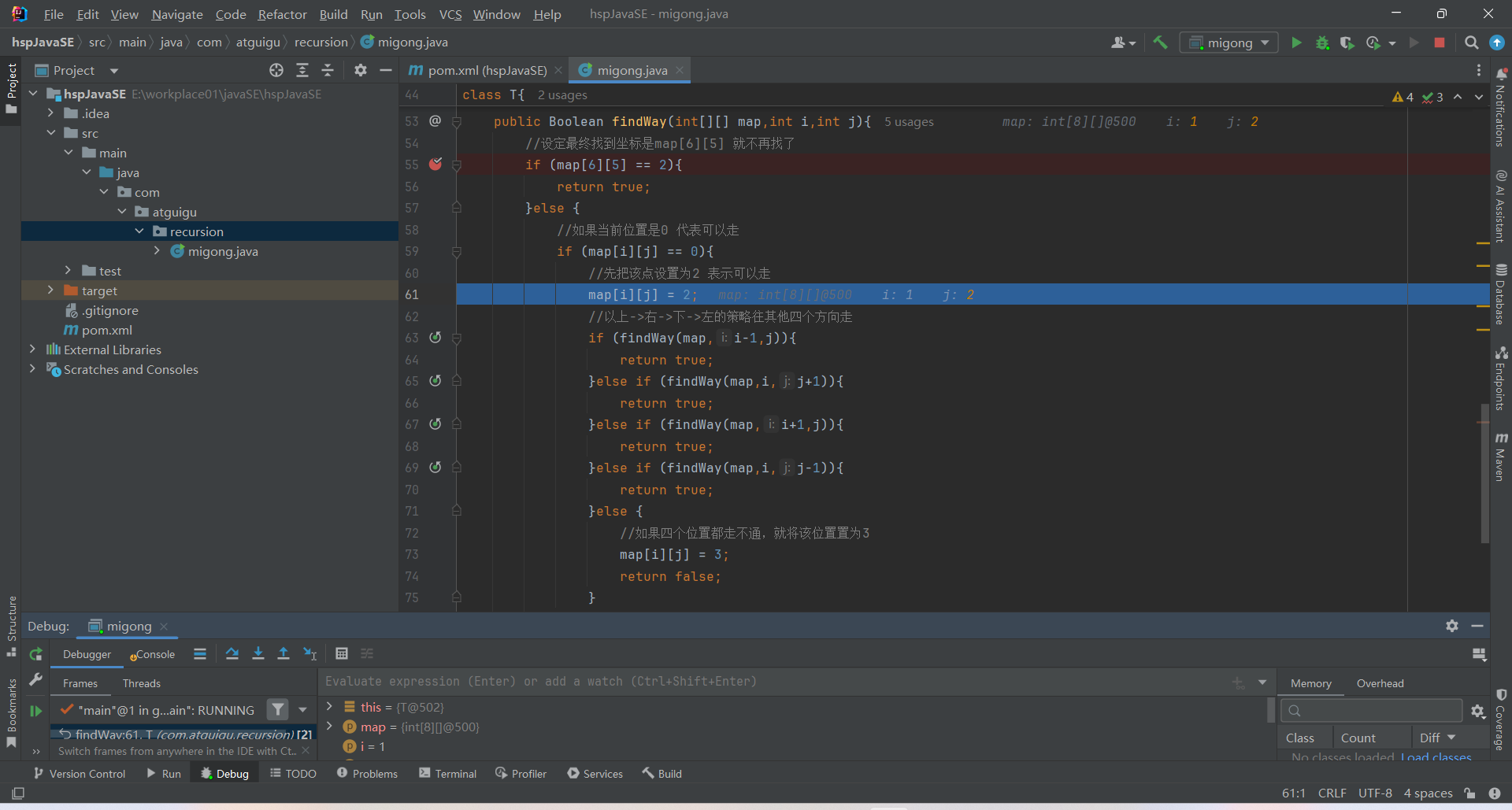Click Run to Cursor icon
Image resolution: width=1512 pixels, height=810 pixels.
click(x=310, y=653)
